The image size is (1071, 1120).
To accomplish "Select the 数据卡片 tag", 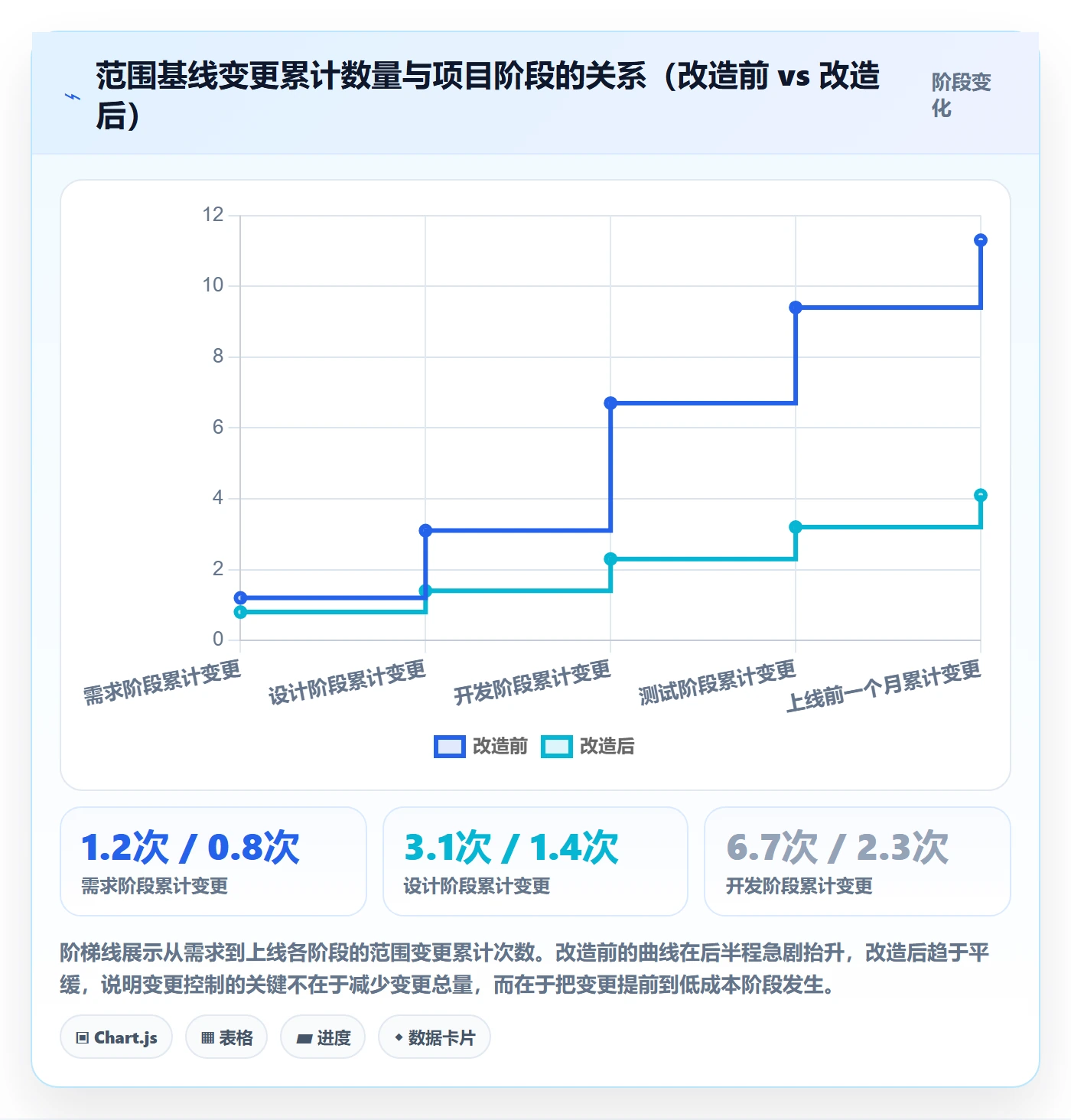I will 435,1037.
